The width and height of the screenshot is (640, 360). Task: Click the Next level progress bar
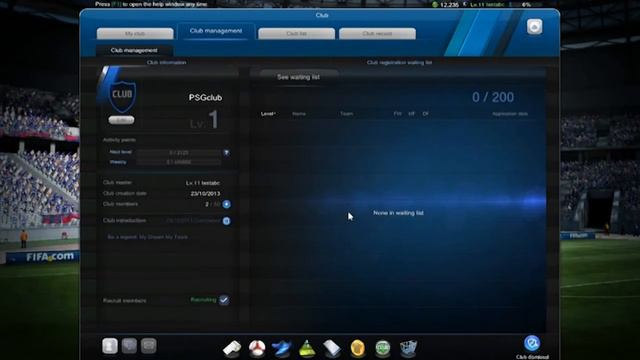tap(179, 152)
